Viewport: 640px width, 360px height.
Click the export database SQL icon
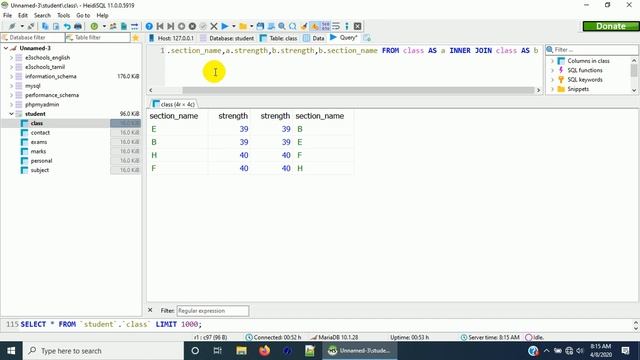(124, 26)
